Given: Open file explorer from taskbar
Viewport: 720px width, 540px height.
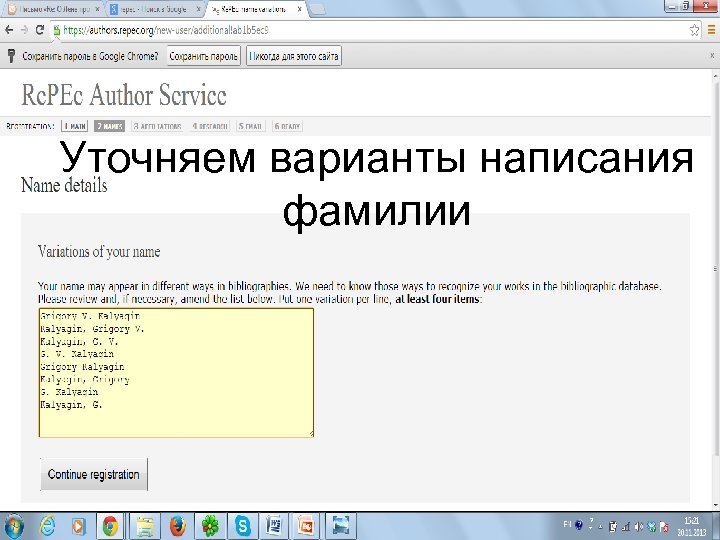Looking at the screenshot, I should coord(145,526).
